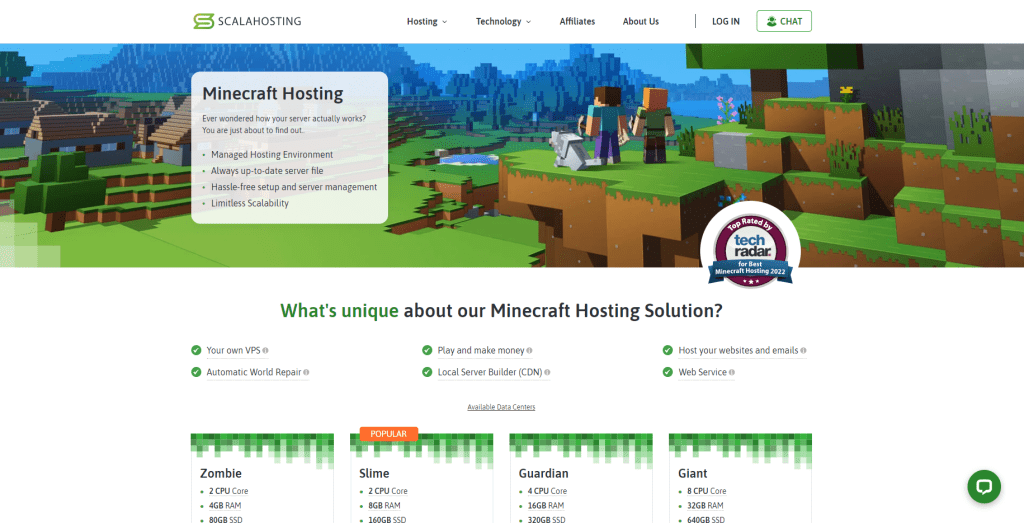Go to the About Us page
Viewport: 1024px width, 523px height.
pos(640,21)
